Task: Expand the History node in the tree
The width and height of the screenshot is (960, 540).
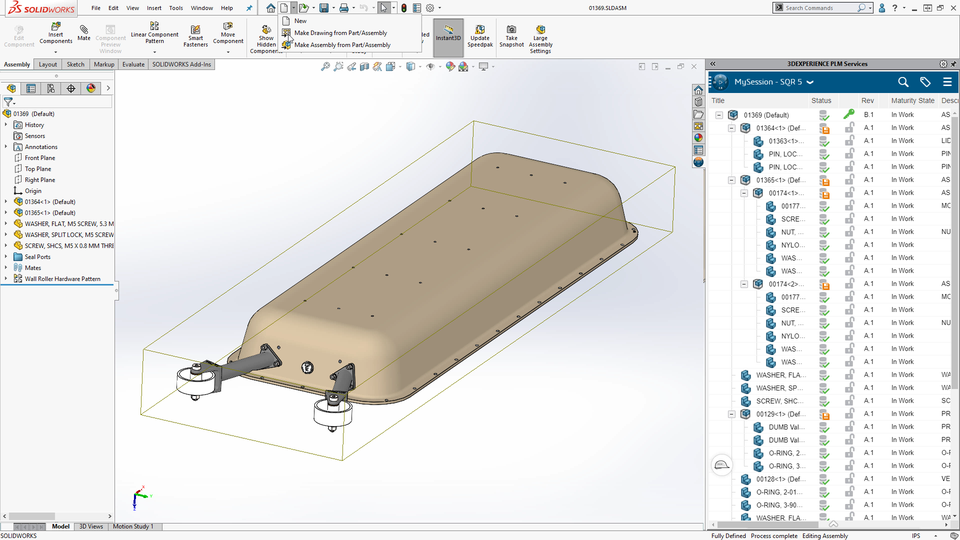Action: pos(6,124)
